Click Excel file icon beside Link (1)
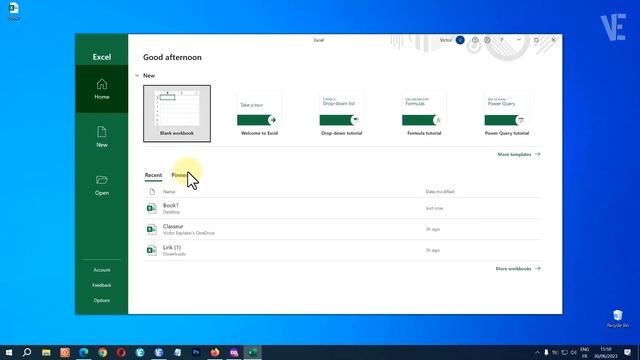Image resolution: width=640 pixels, height=360 pixels. (x=151, y=250)
